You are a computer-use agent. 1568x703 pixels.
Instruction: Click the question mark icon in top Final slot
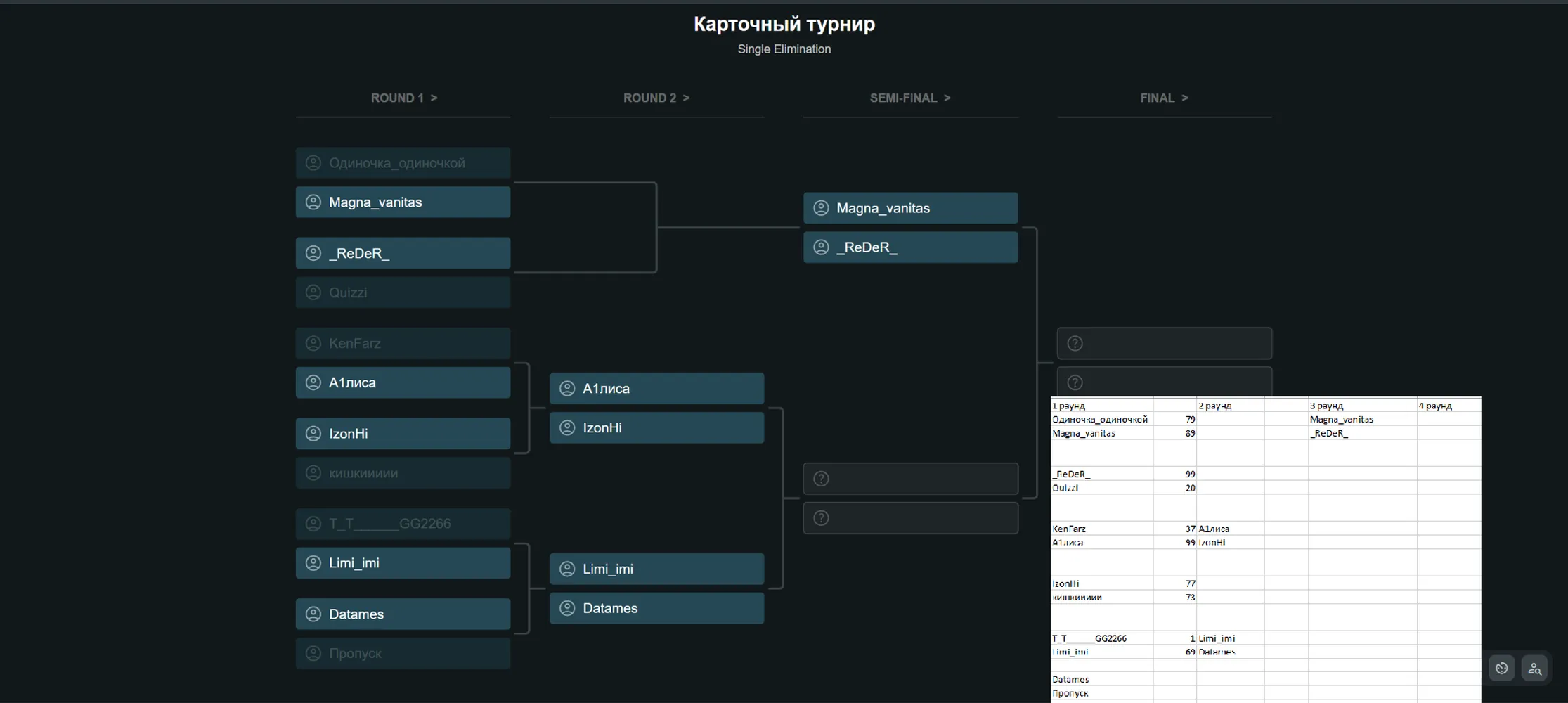click(1075, 344)
